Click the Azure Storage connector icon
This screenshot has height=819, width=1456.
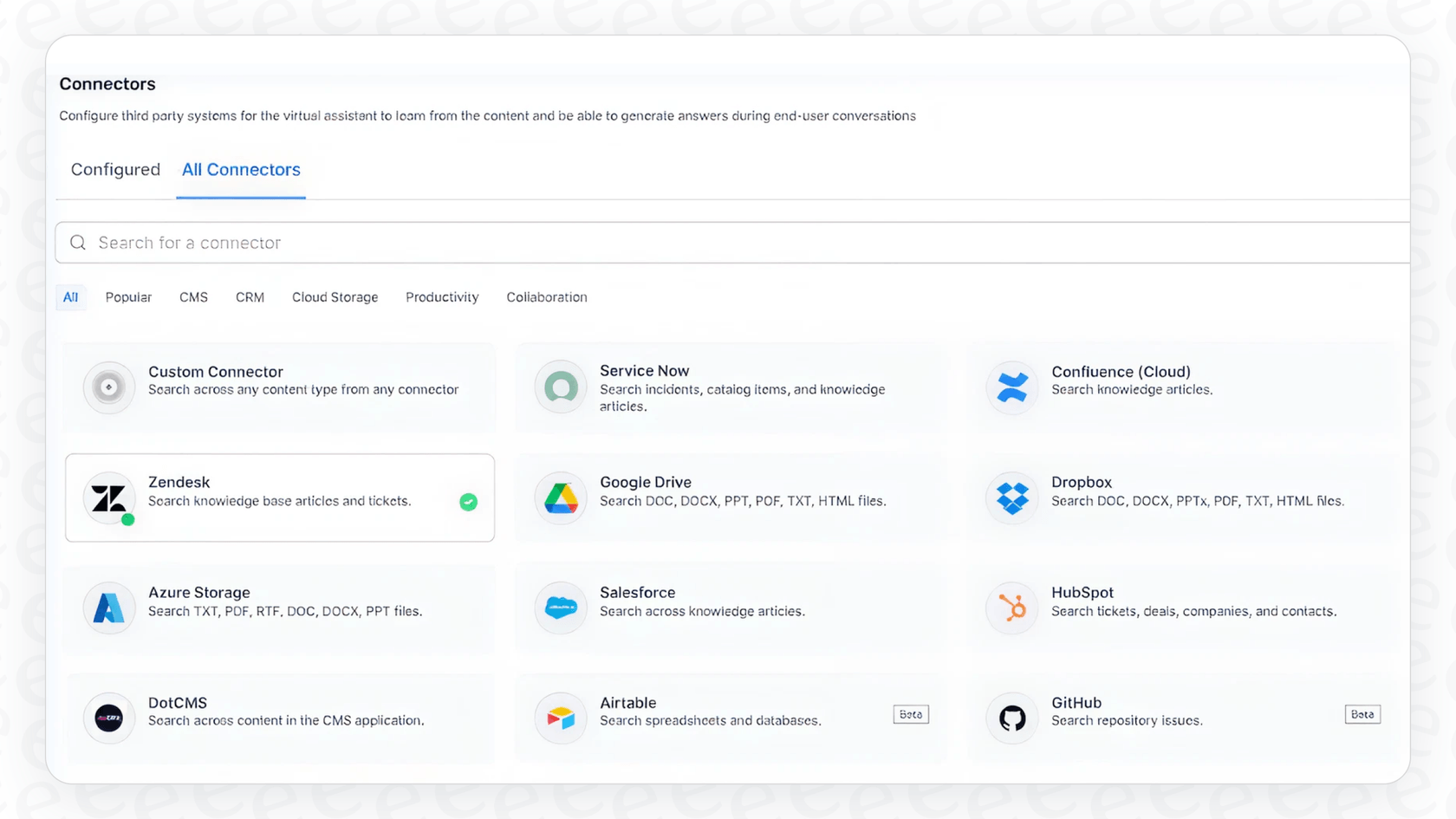pos(108,608)
